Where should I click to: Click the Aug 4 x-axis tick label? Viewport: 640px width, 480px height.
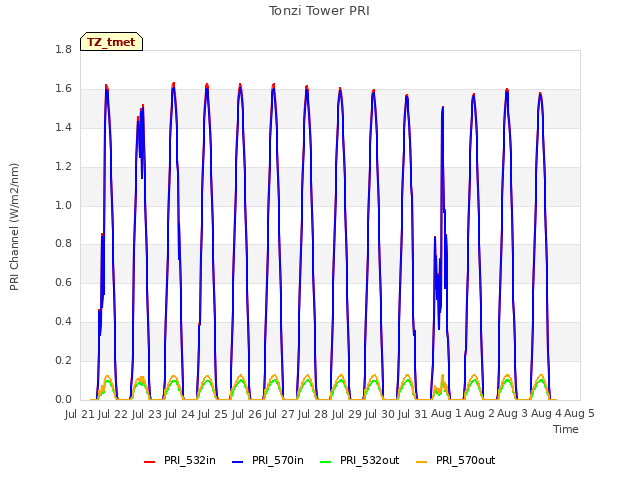click(x=546, y=414)
